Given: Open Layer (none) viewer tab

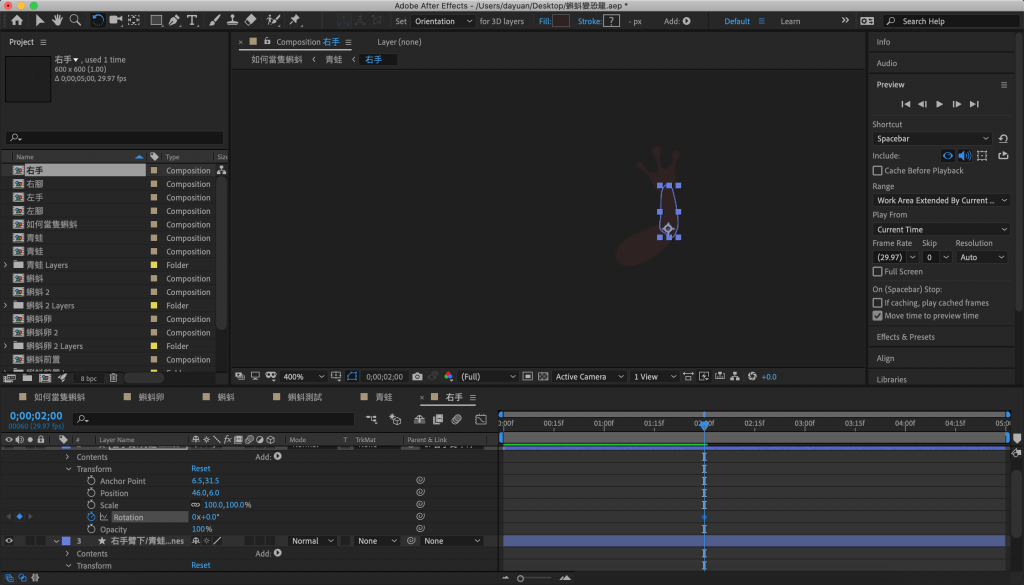Looking at the screenshot, I should pyautogui.click(x=399, y=42).
